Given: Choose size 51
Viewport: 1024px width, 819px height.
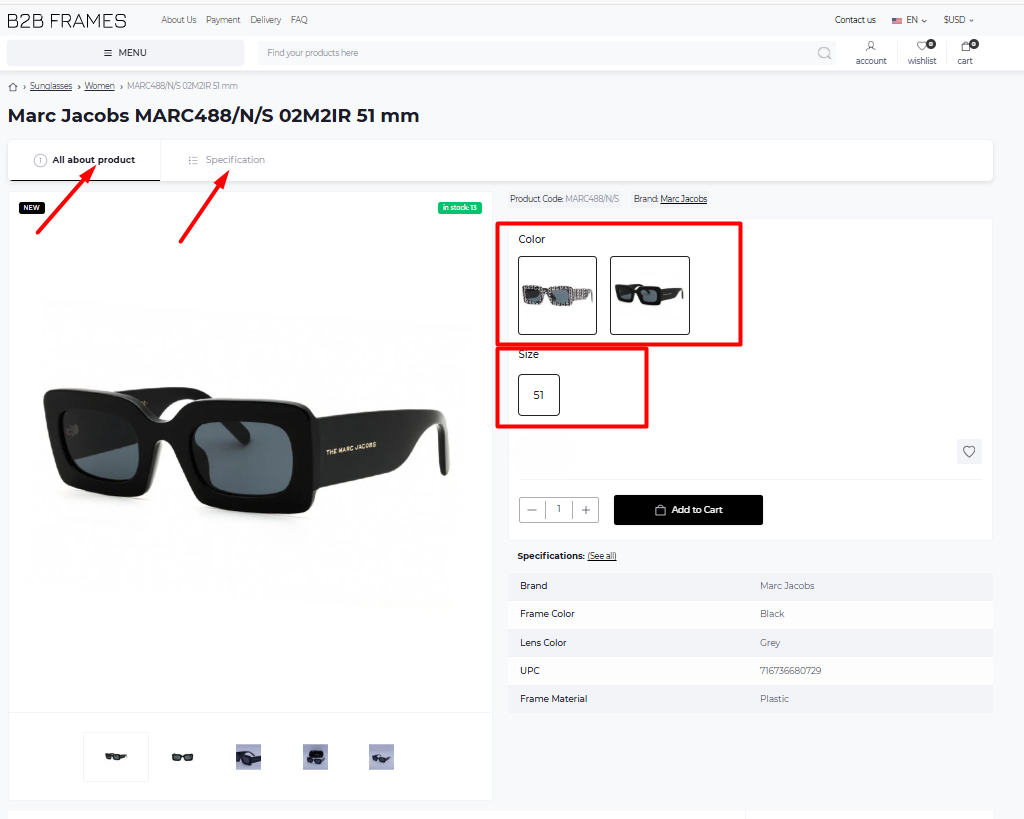Looking at the screenshot, I should 539,394.
